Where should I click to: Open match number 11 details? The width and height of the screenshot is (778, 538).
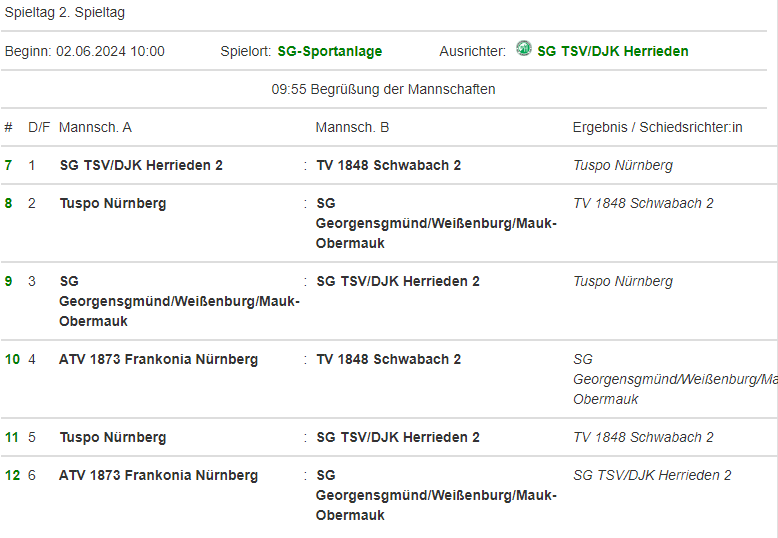pyautogui.click(x=12, y=437)
